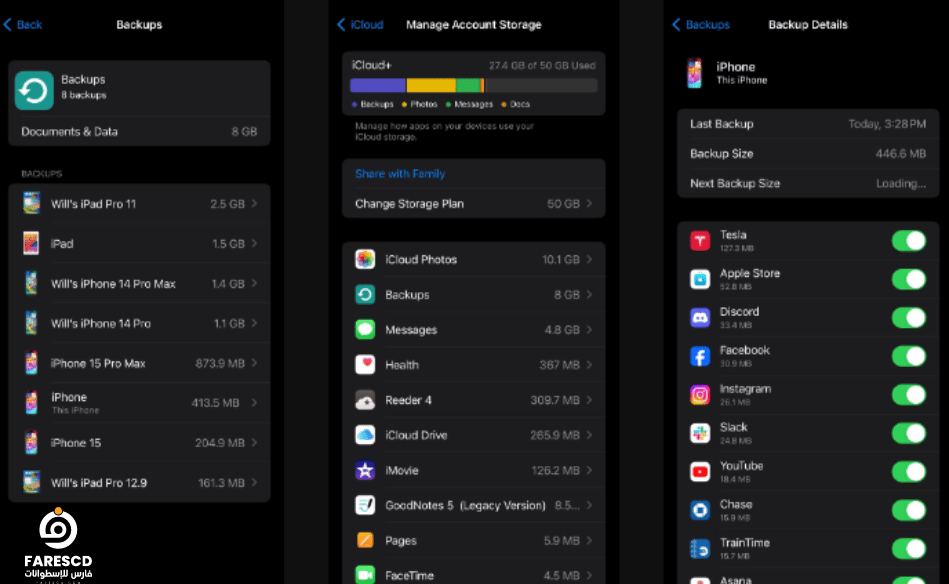Tap the GoodNotes 5 app icon
The height and width of the screenshot is (584, 949).
(365, 505)
